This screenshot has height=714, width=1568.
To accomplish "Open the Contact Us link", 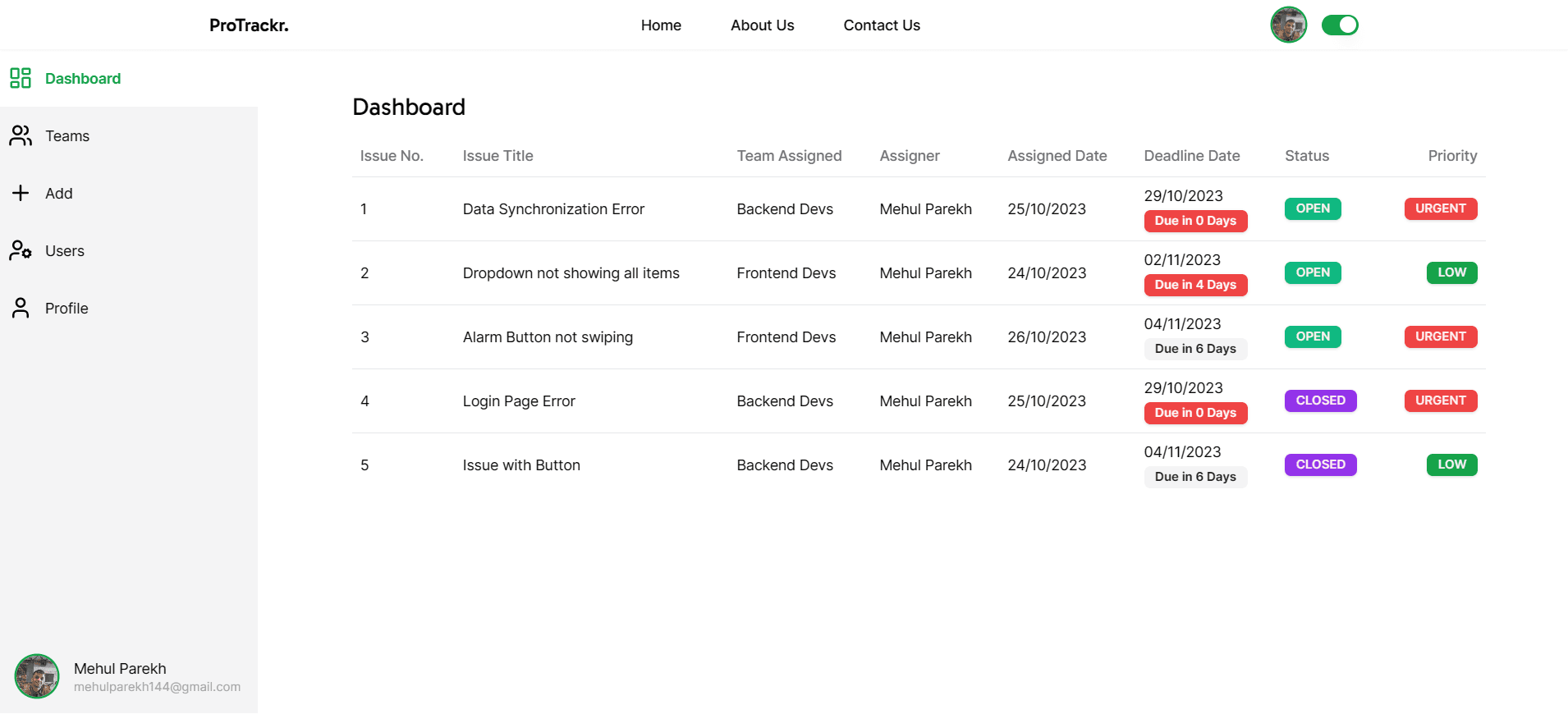I will click(x=882, y=25).
